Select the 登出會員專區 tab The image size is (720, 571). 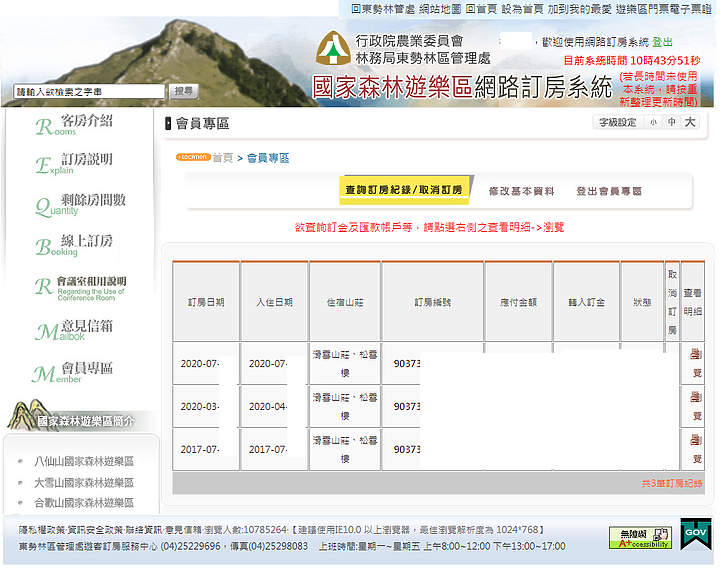click(609, 191)
